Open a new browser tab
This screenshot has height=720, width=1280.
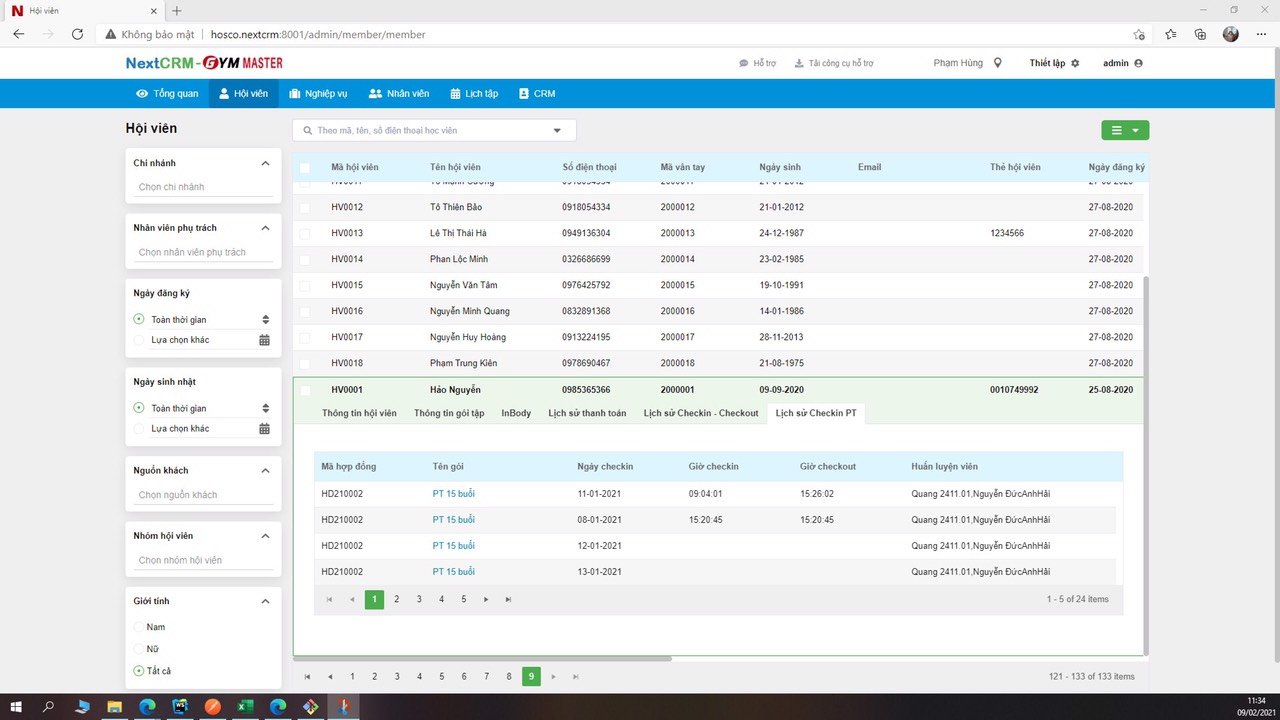(177, 10)
